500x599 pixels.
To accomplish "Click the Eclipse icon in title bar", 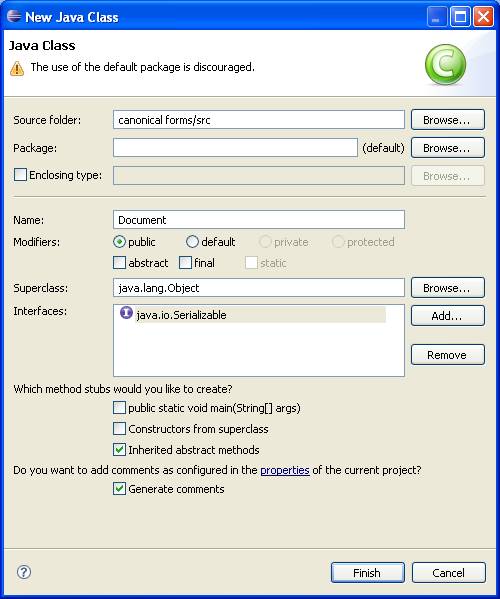I will coord(14,16).
